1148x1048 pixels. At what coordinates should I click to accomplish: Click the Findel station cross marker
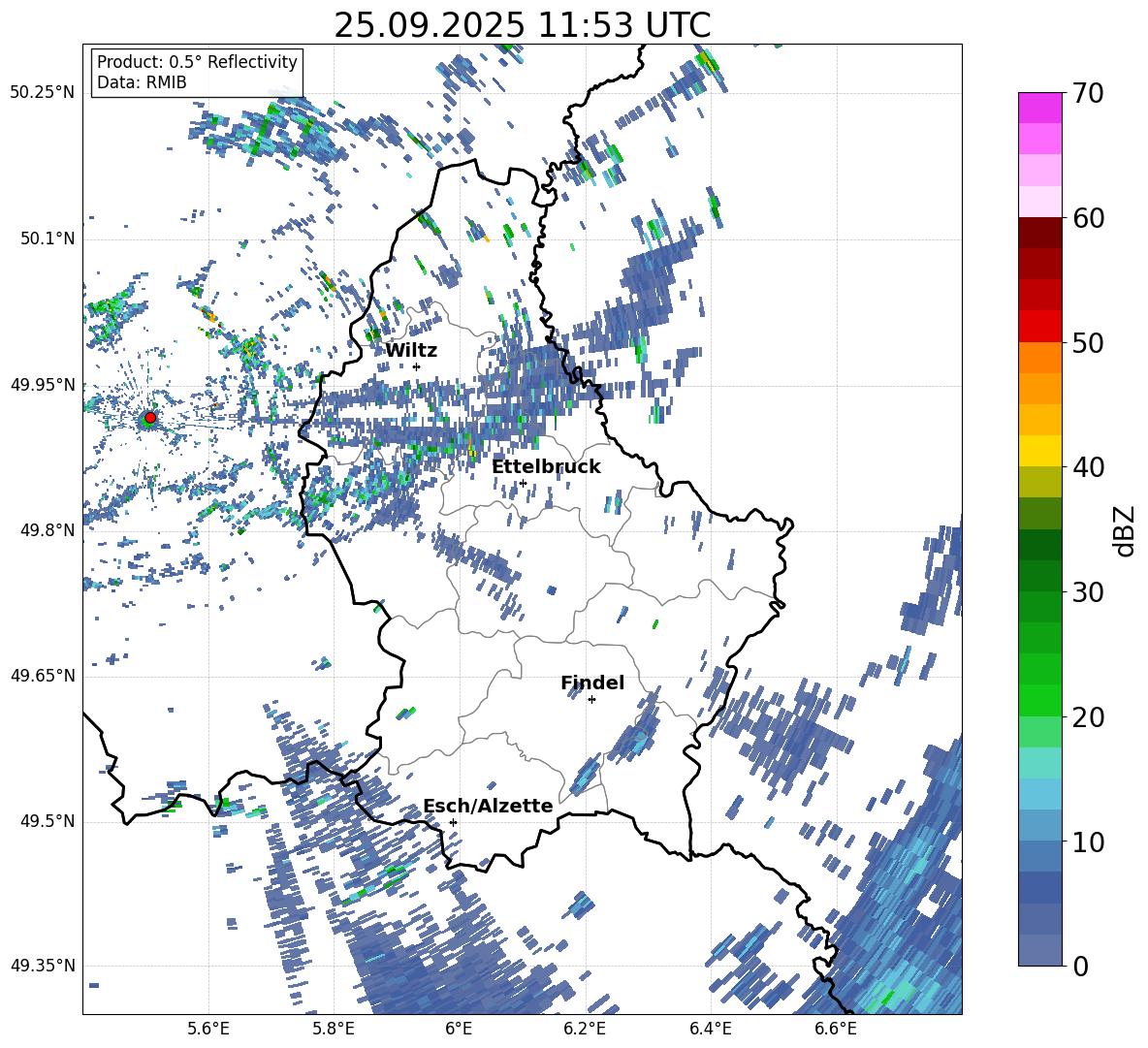[591, 700]
